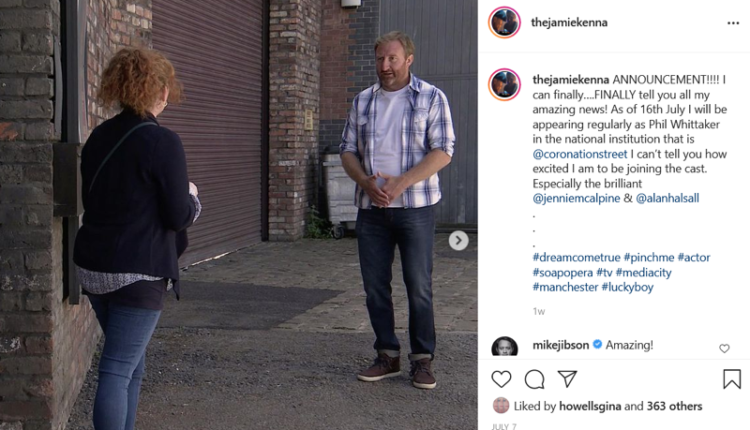Like the post with the heart icon
Screen dimensions: 750x430
coord(501,379)
